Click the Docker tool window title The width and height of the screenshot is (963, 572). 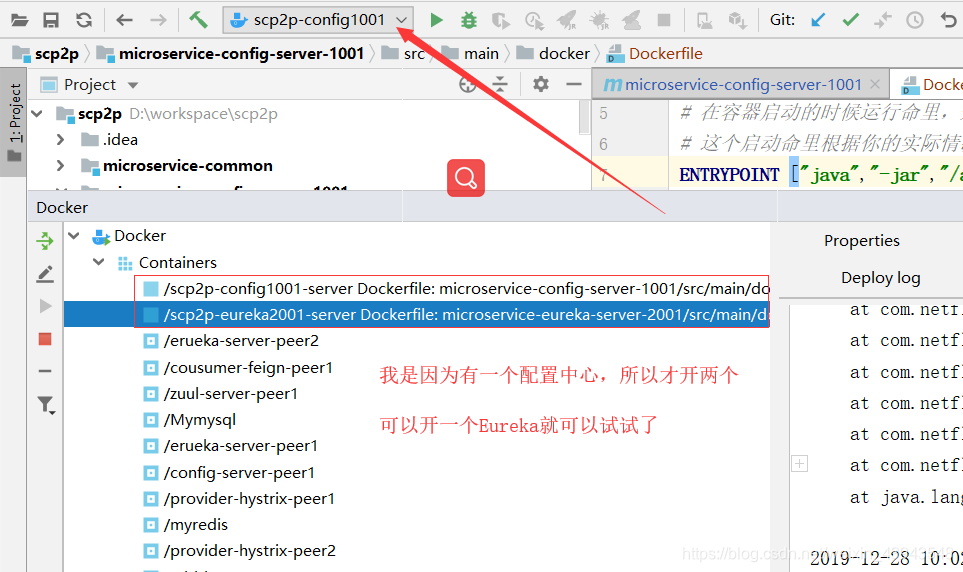[62, 208]
